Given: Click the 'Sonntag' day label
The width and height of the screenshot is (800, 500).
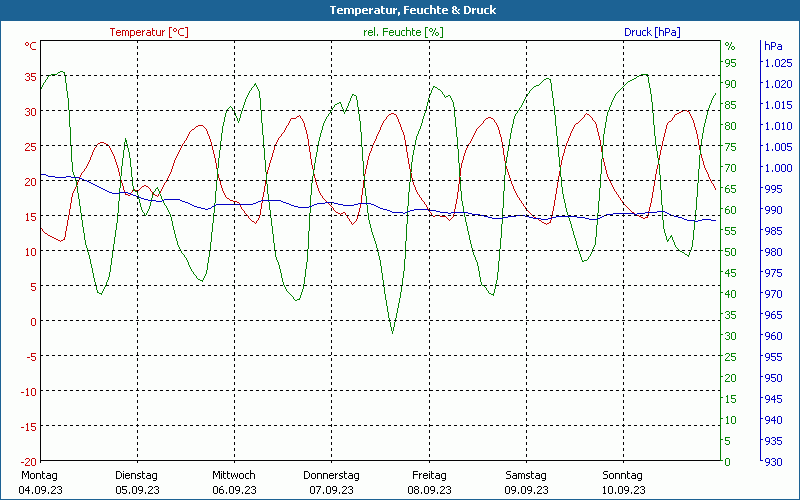Looking at the screenshot, I should pyautogui.click(x=622, y=476).
